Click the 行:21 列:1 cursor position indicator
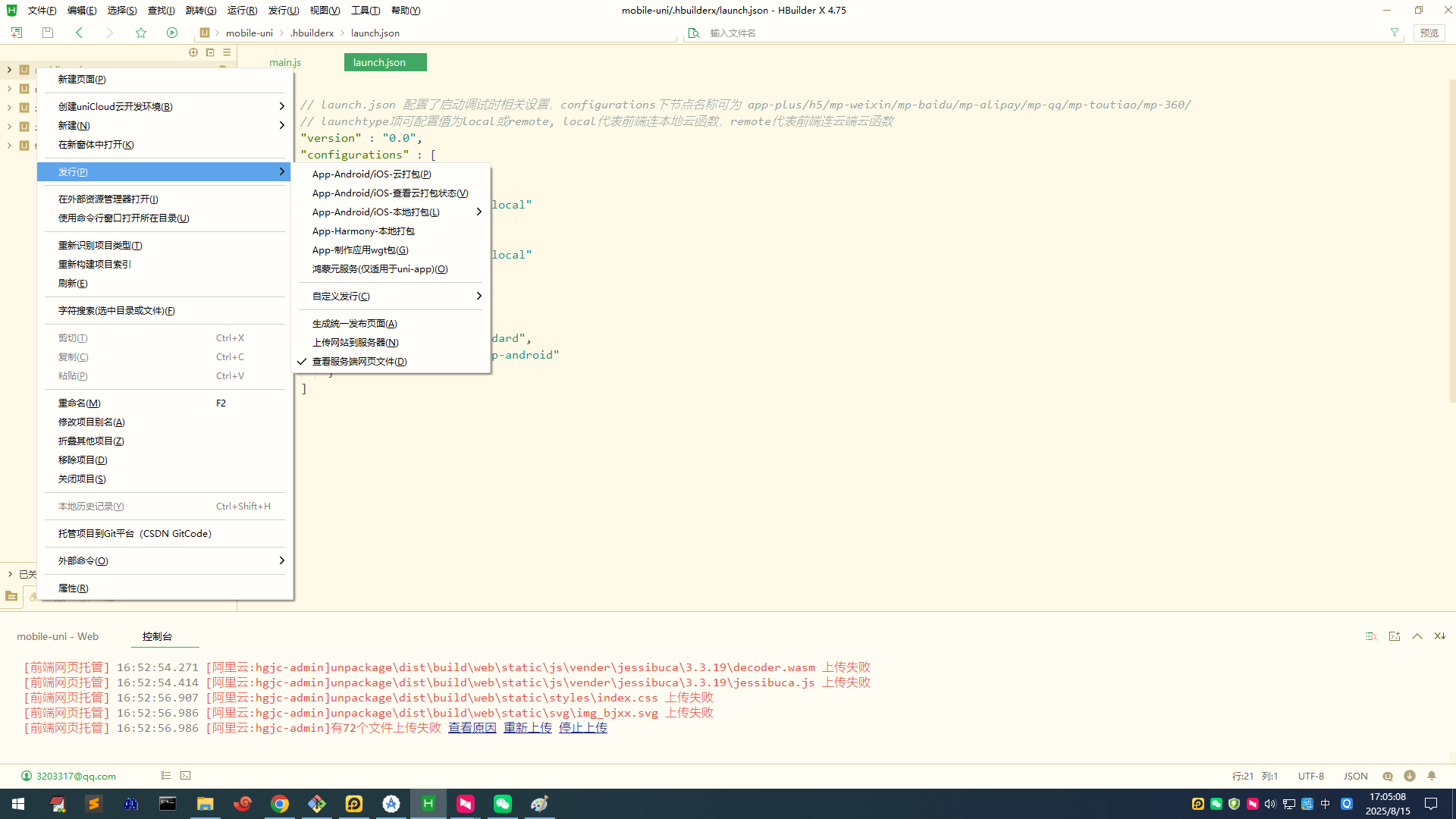 point(1255,776)
